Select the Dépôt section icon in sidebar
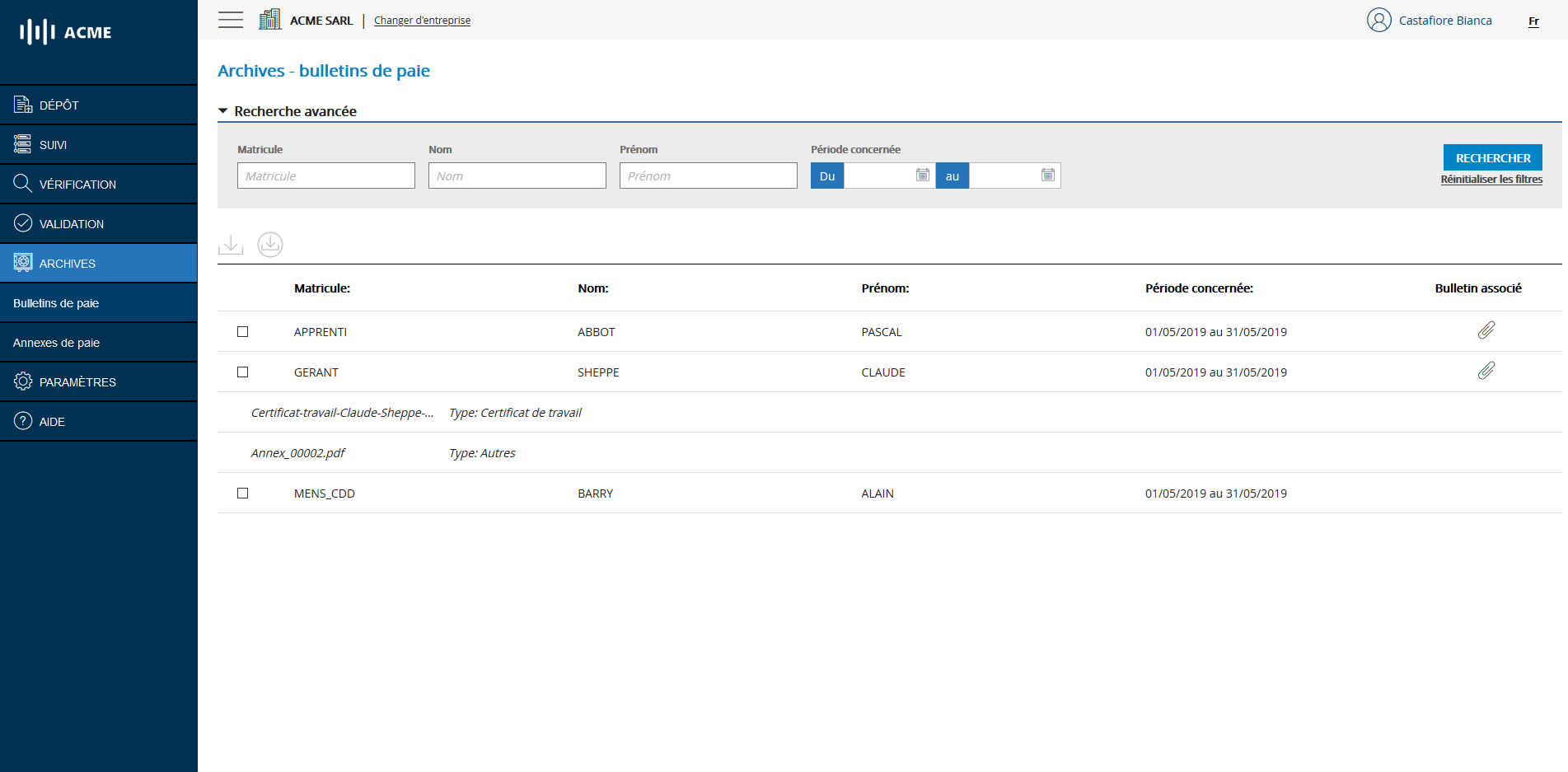The width and height of the screenshot is (1568, 772). (22, 105)
